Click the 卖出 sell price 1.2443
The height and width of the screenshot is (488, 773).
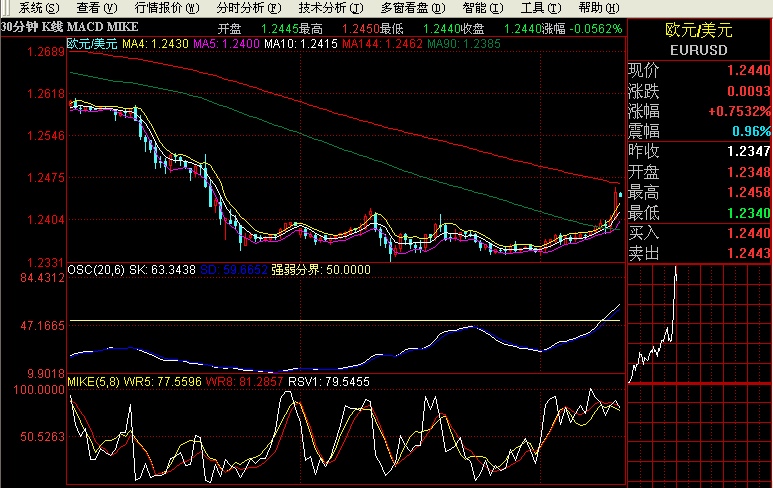click(749, 254)
